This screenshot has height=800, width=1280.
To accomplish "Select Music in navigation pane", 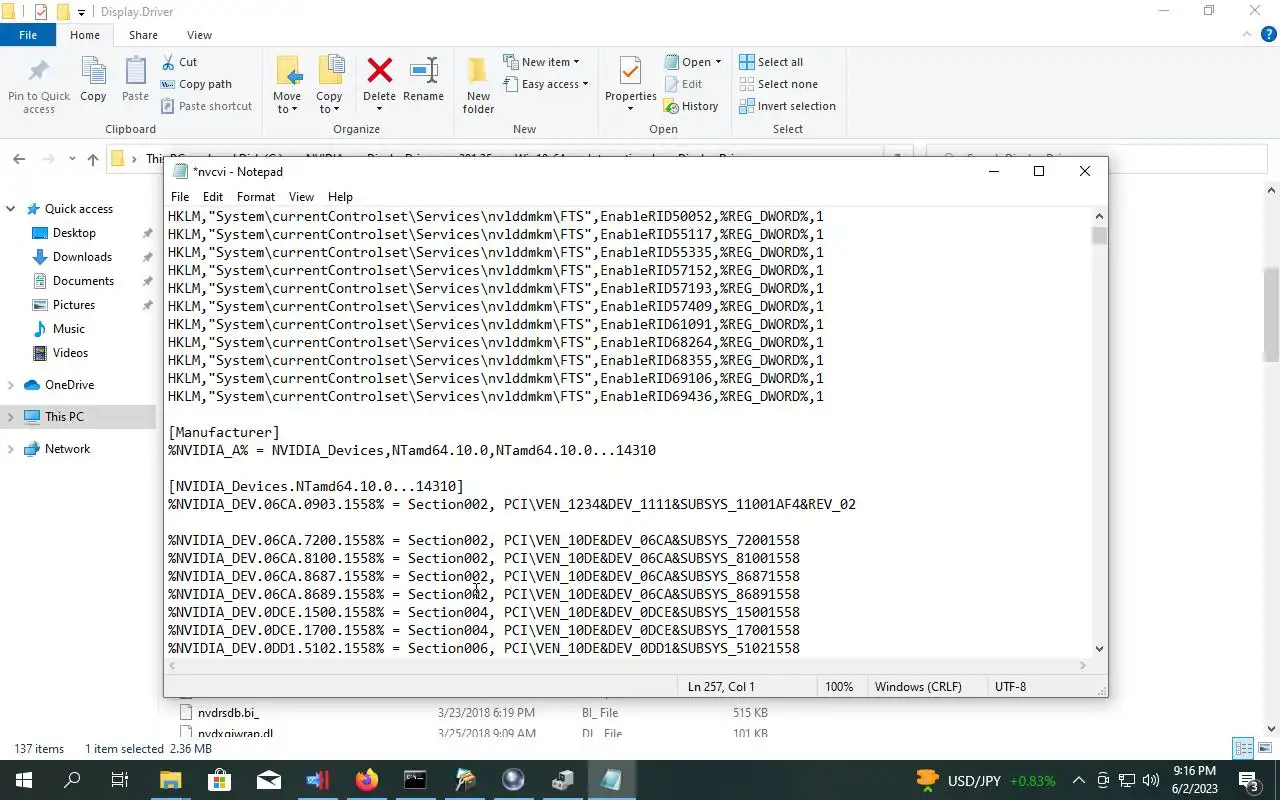I will 69,329.
